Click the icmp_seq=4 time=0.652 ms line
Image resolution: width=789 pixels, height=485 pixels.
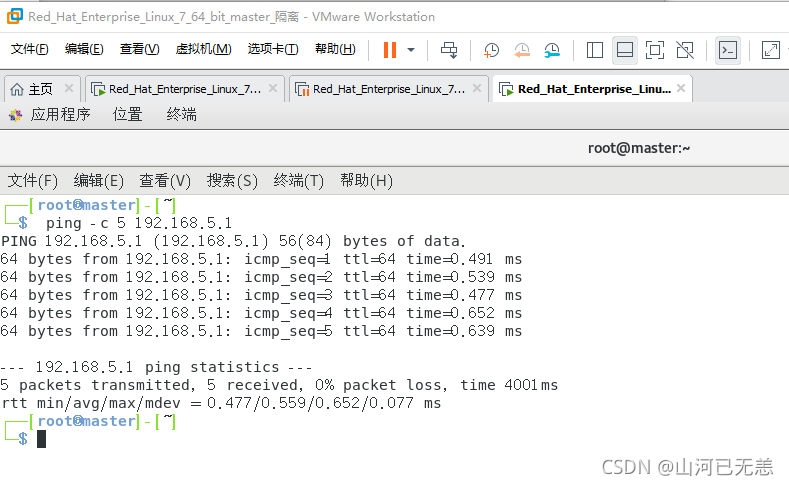click(x=261, y=313)
